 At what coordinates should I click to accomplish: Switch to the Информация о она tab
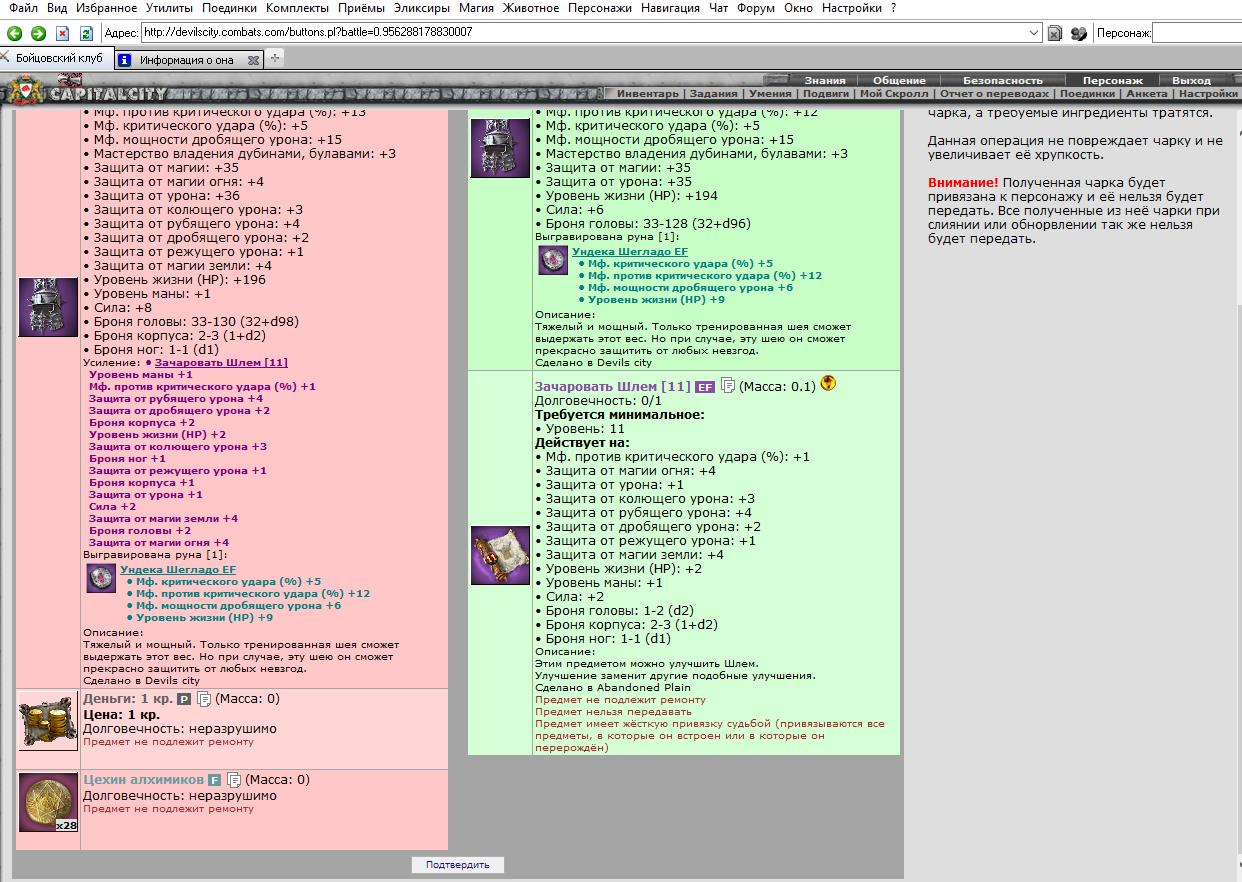[187, 60]
